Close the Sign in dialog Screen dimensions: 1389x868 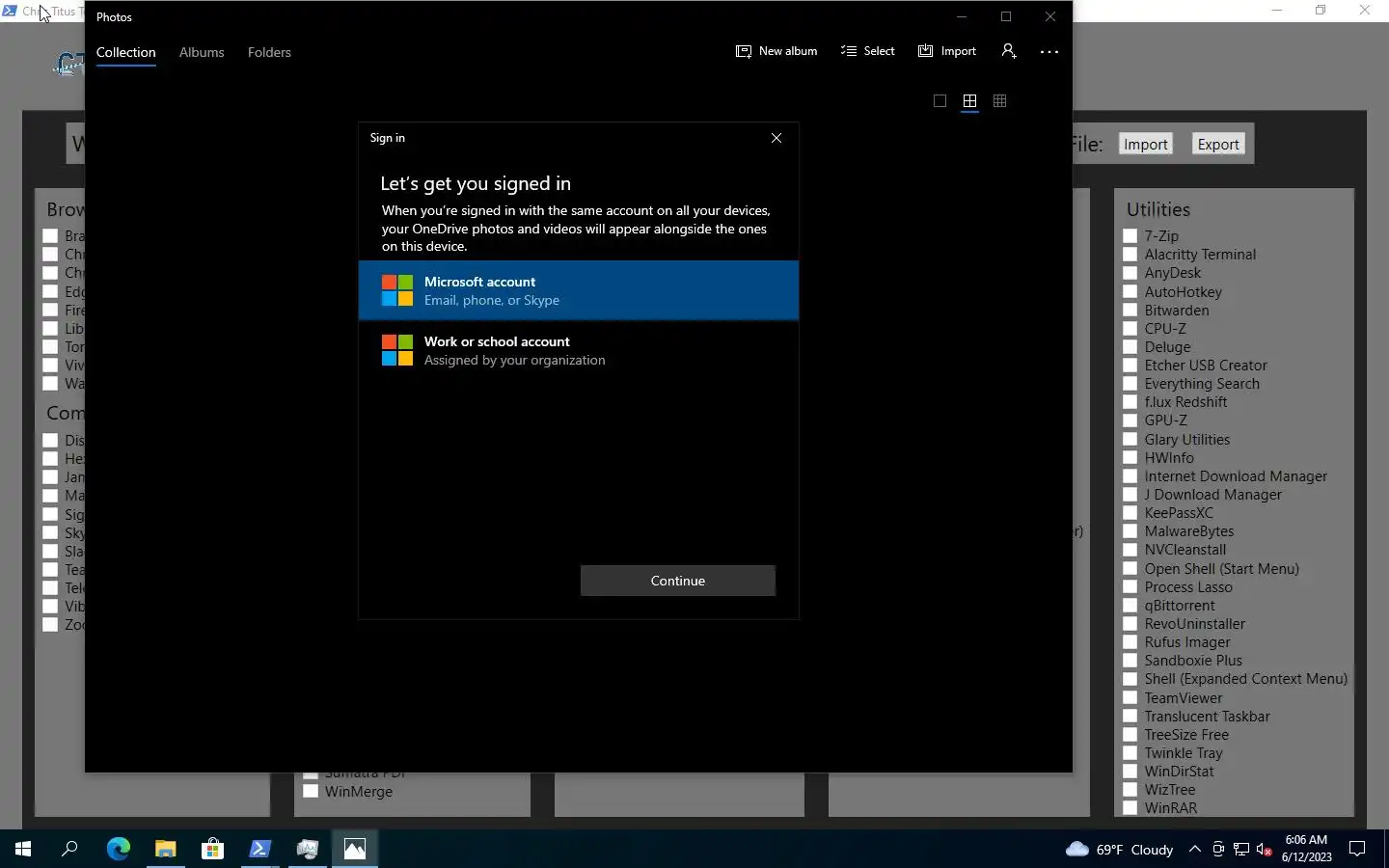[x=776, y=138]
